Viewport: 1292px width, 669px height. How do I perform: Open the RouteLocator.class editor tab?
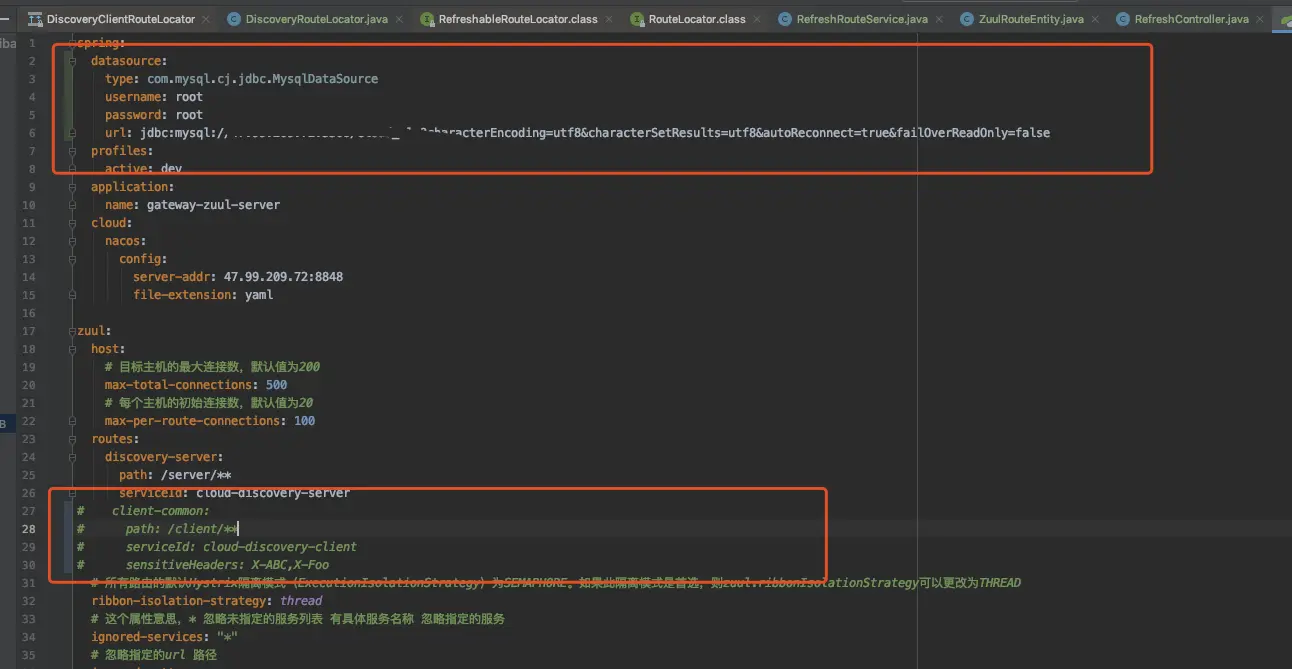click(697, 19)
